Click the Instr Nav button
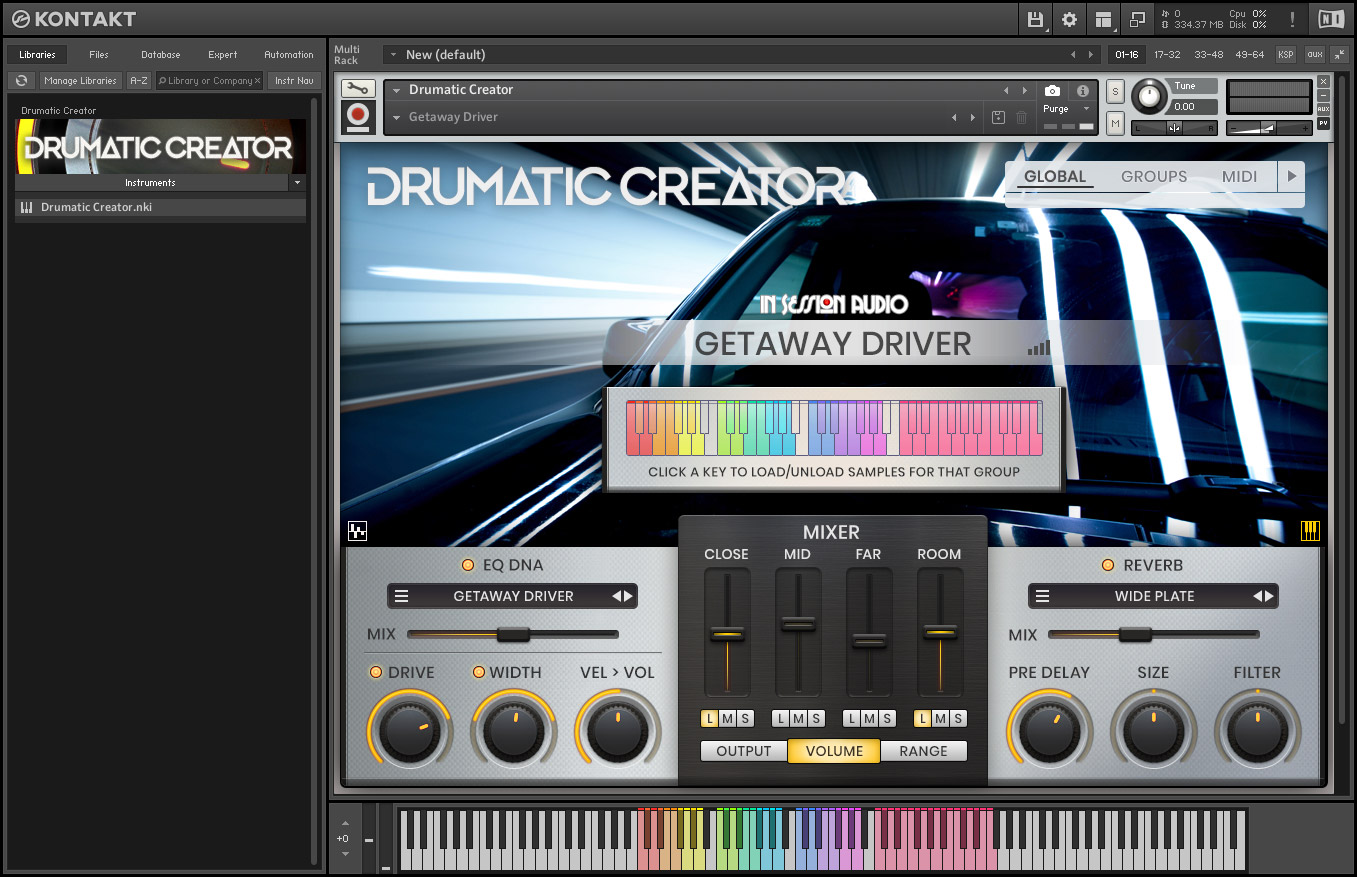Viewport: 1357px width, 877px height. (x=294, y=80)
